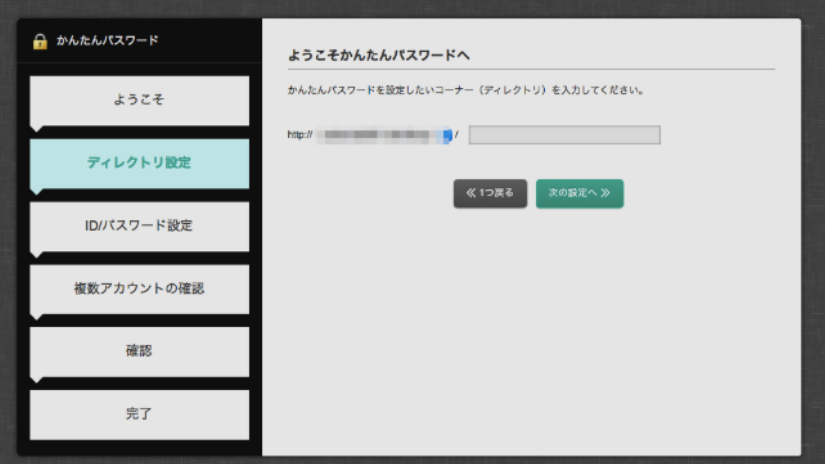825x464 pixels.
Task: Select the ディレクトリ設定 step
Action: pyautogui.click(x=139, y=163)
